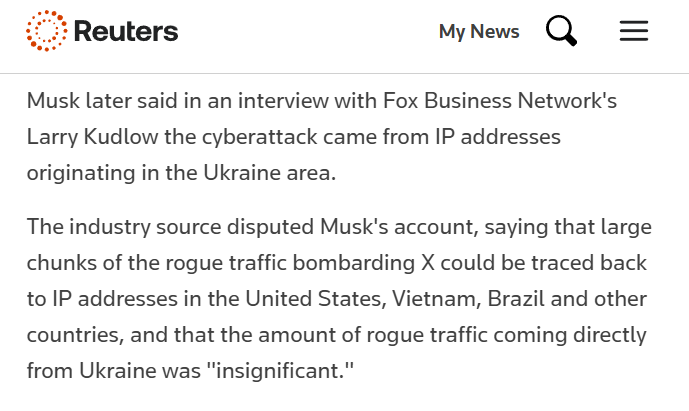Go to My News

pyautogui.click(x=479, y=32)
